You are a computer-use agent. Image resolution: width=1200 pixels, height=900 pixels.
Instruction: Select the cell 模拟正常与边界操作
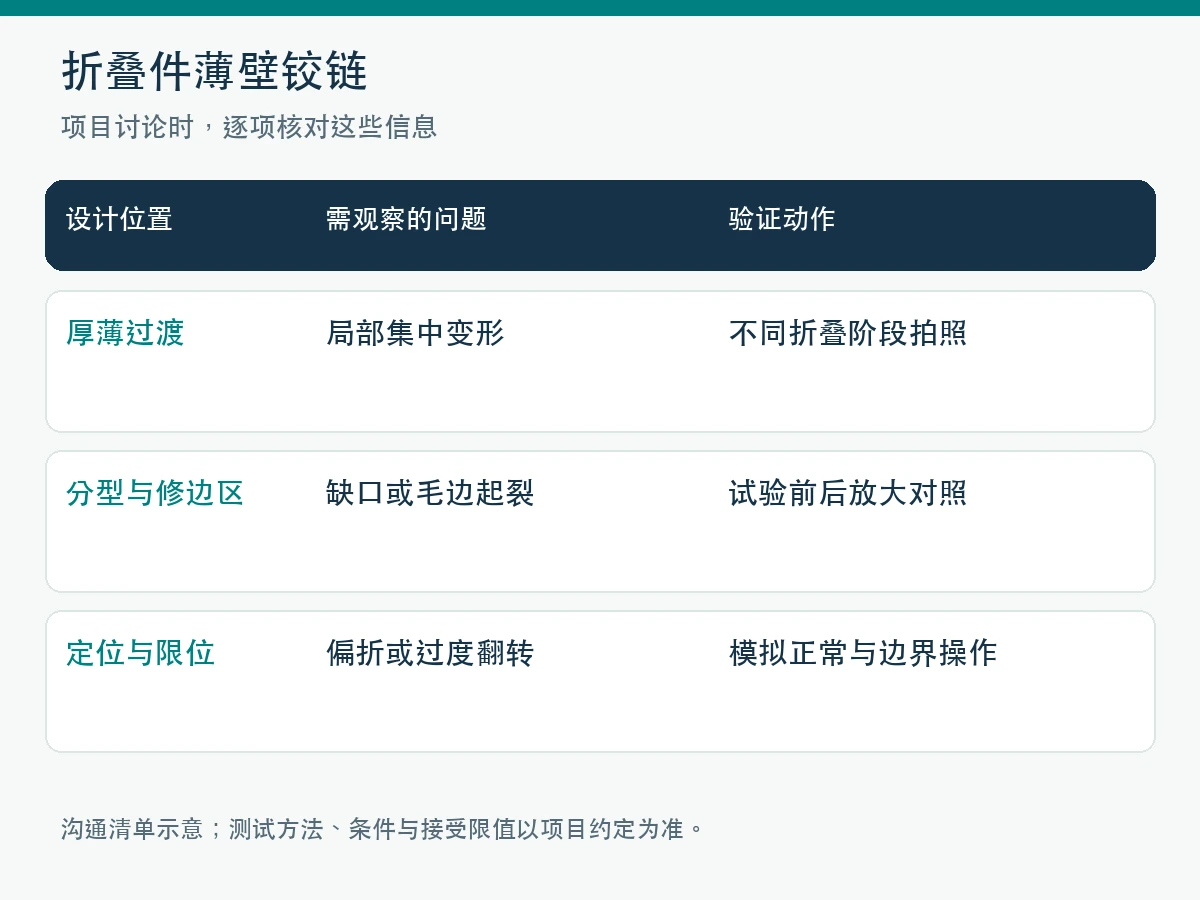pos(863,653)
